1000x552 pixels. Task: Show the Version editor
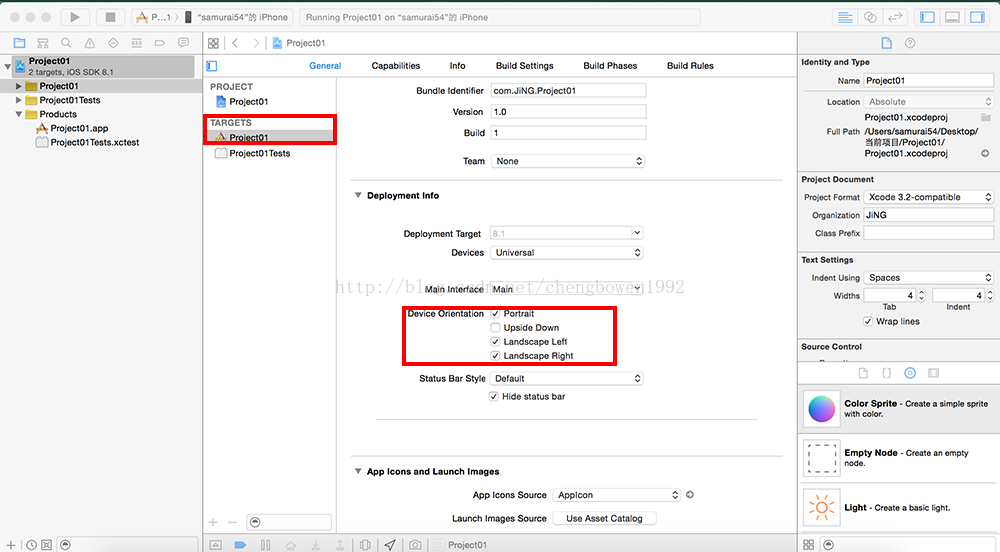click(895, 17)
